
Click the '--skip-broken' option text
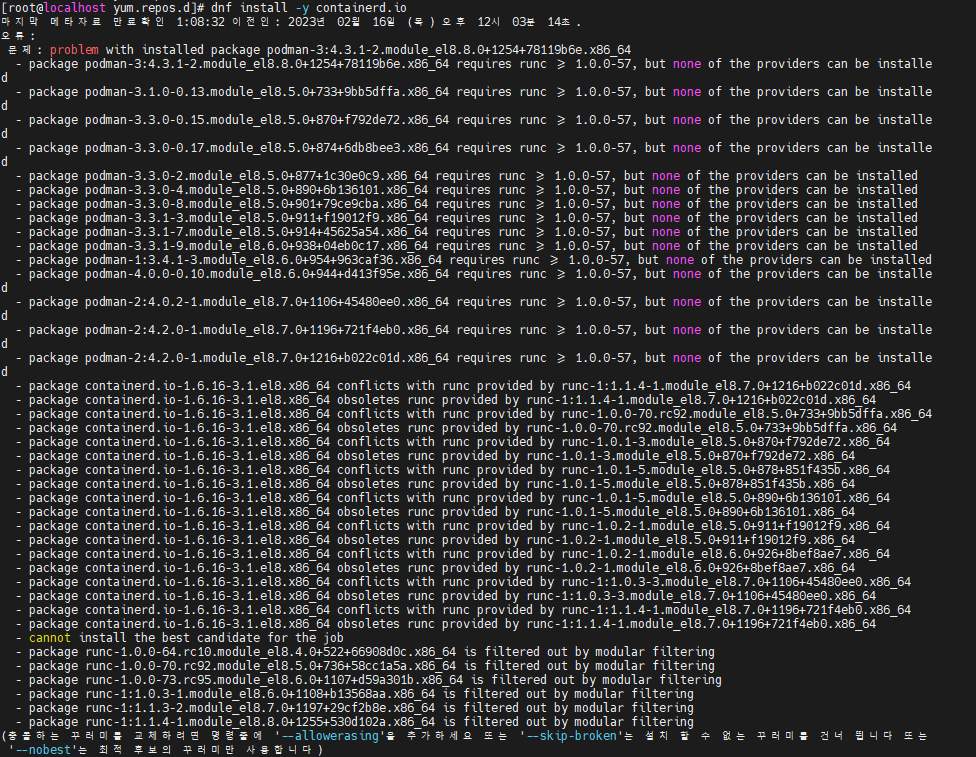click(x=571, y=736)
